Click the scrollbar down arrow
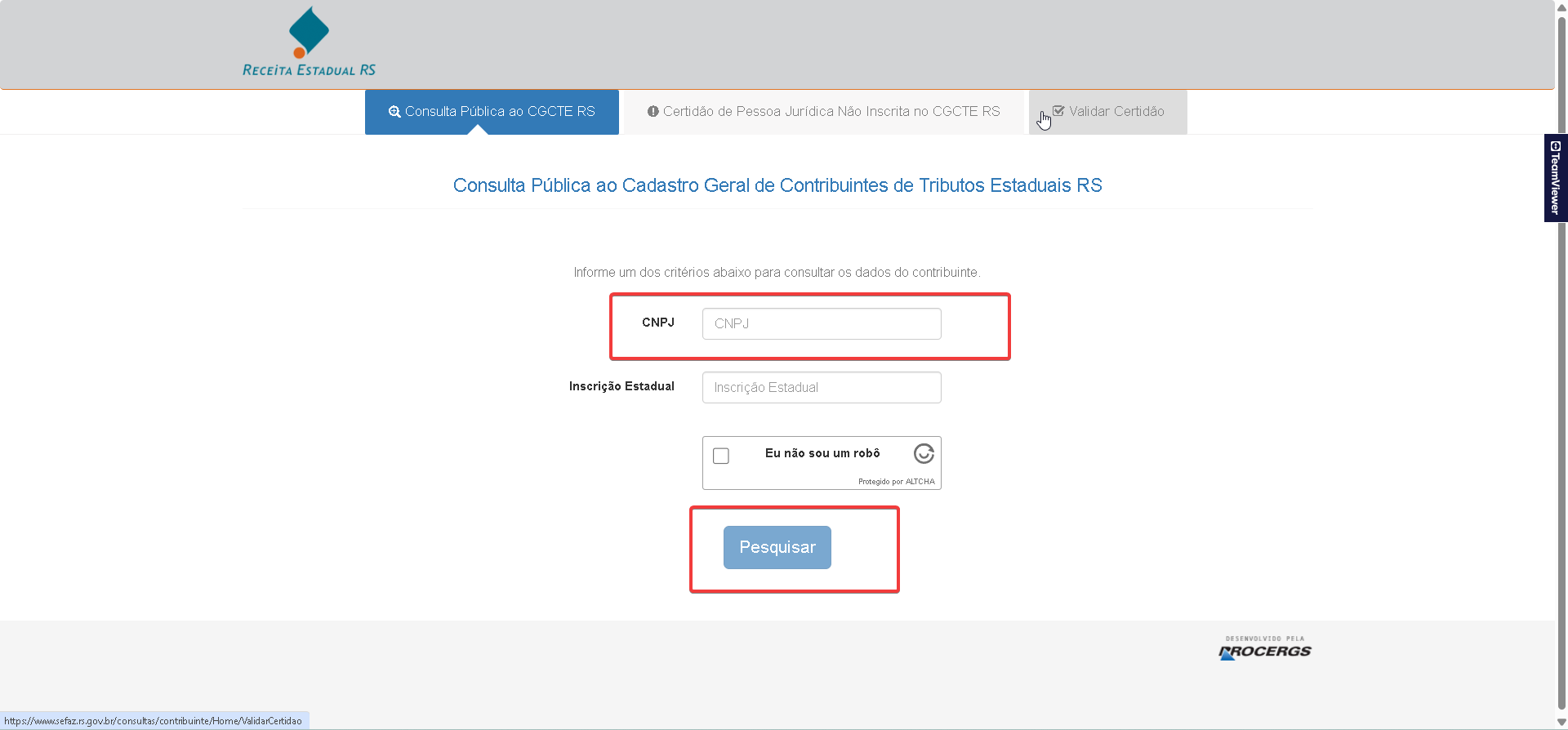 coord(1561,722)
